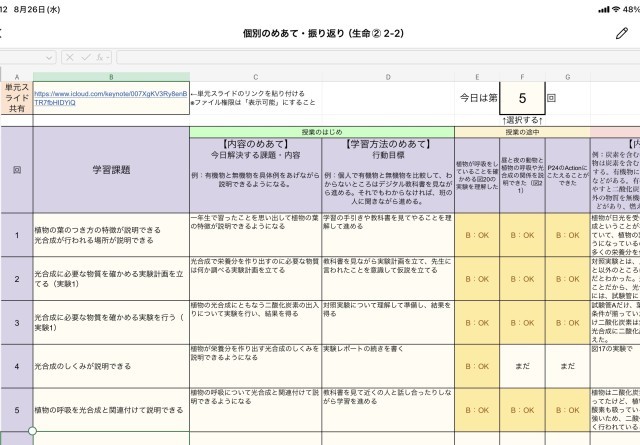The width and height of the screenshot is (640, 445).
Task: Select column G header
Action: [567, 77]
